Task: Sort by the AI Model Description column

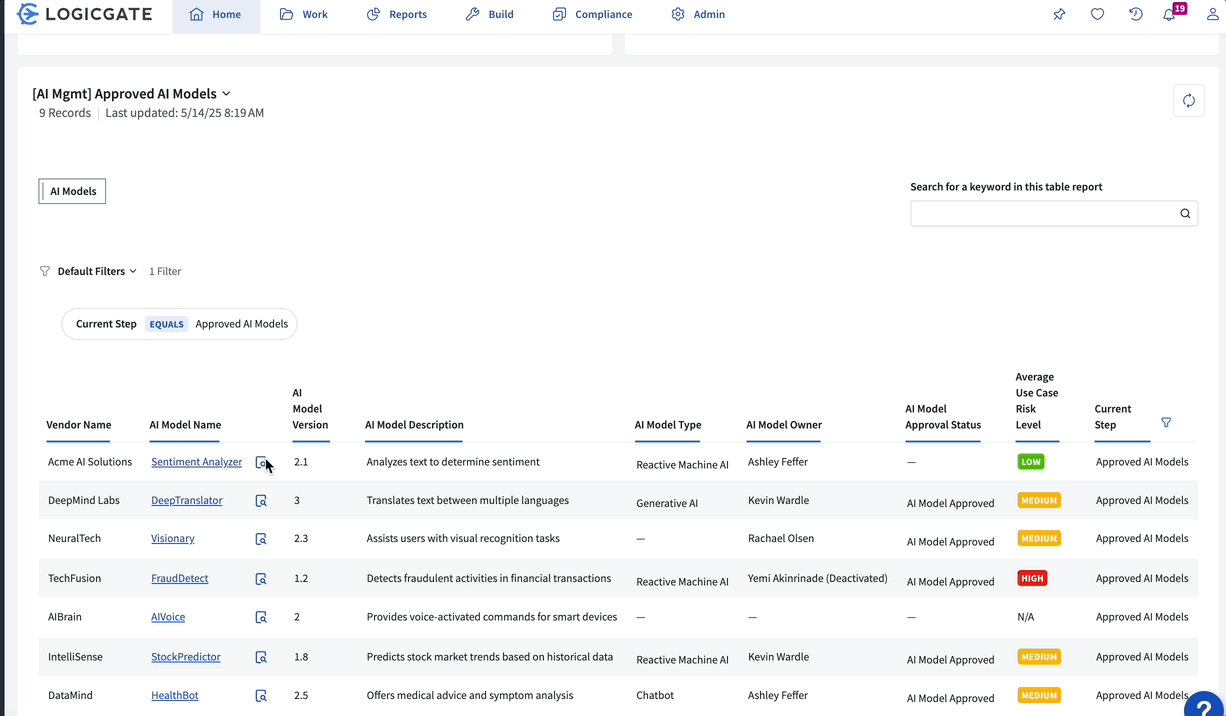Action: pos(414,425)
